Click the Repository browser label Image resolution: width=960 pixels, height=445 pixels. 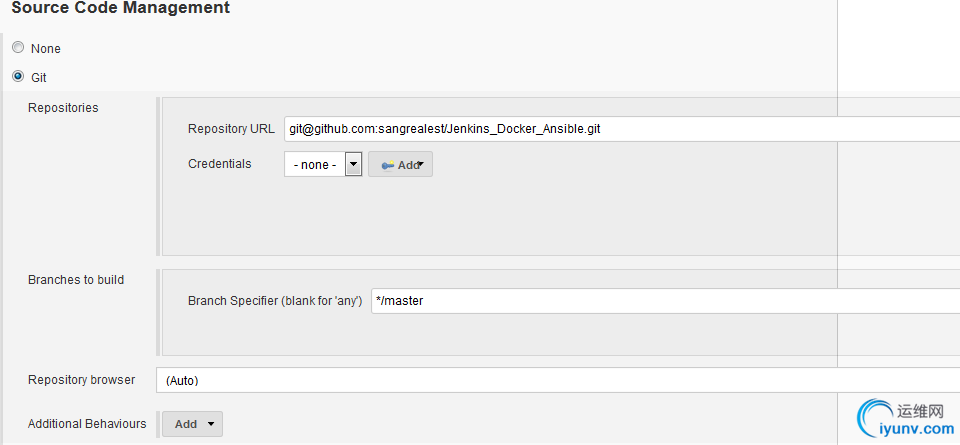[x=81, y=380]
